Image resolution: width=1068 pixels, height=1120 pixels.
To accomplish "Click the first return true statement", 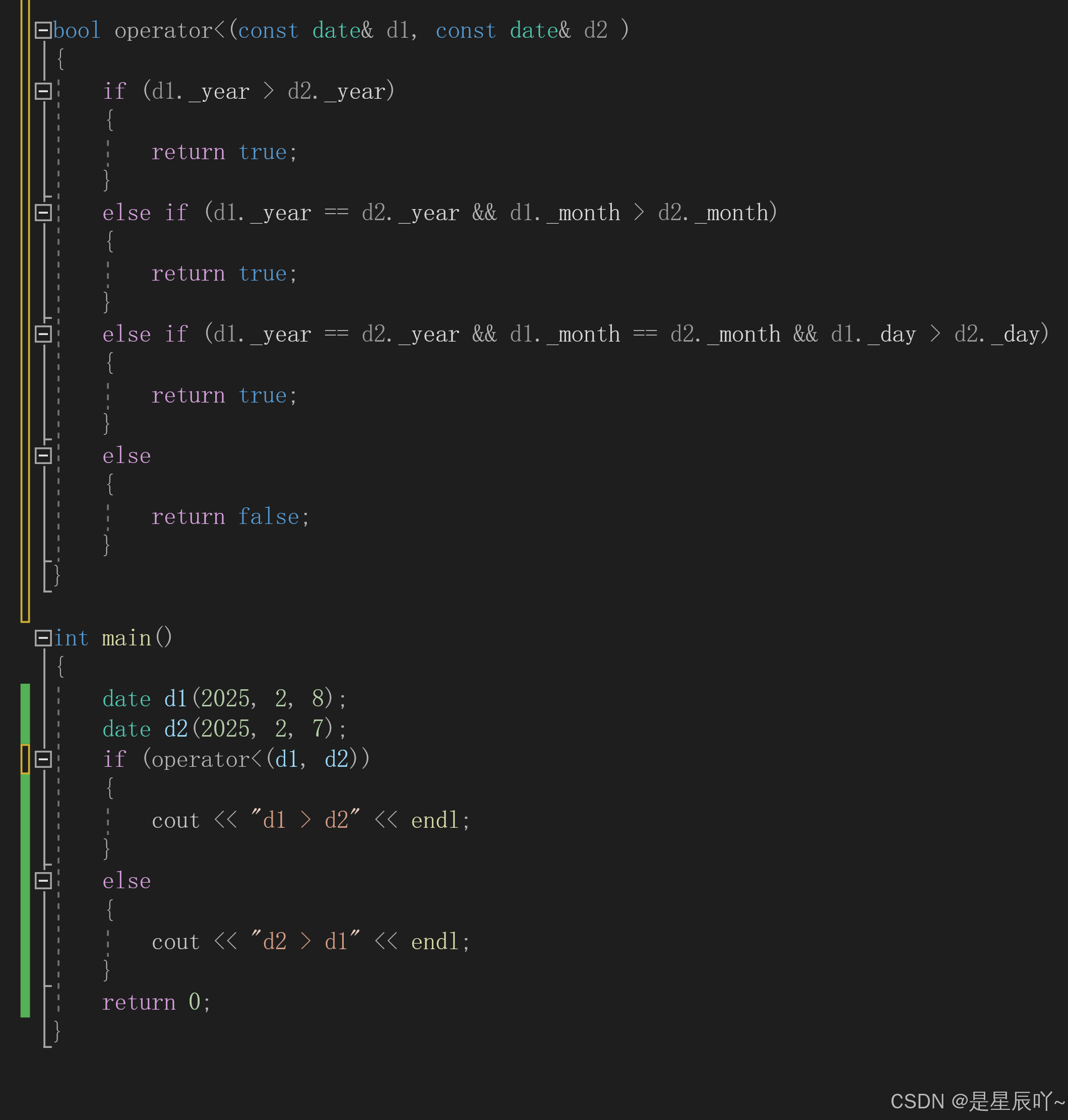I will coord(223,153).
